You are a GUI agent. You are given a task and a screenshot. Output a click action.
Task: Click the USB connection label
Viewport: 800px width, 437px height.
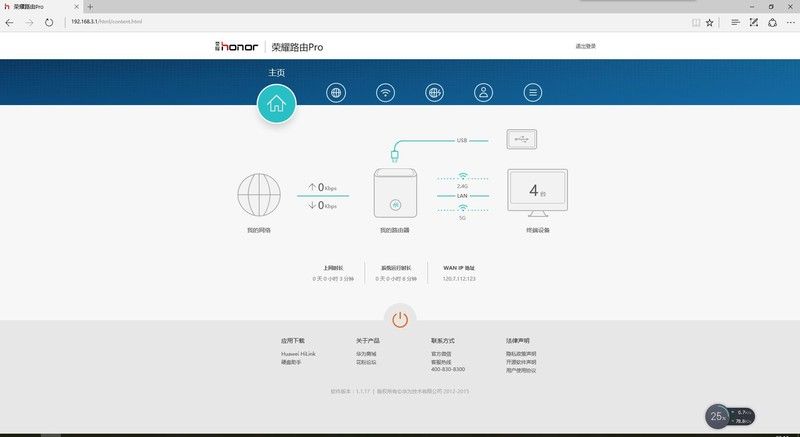tap(462, 140)
